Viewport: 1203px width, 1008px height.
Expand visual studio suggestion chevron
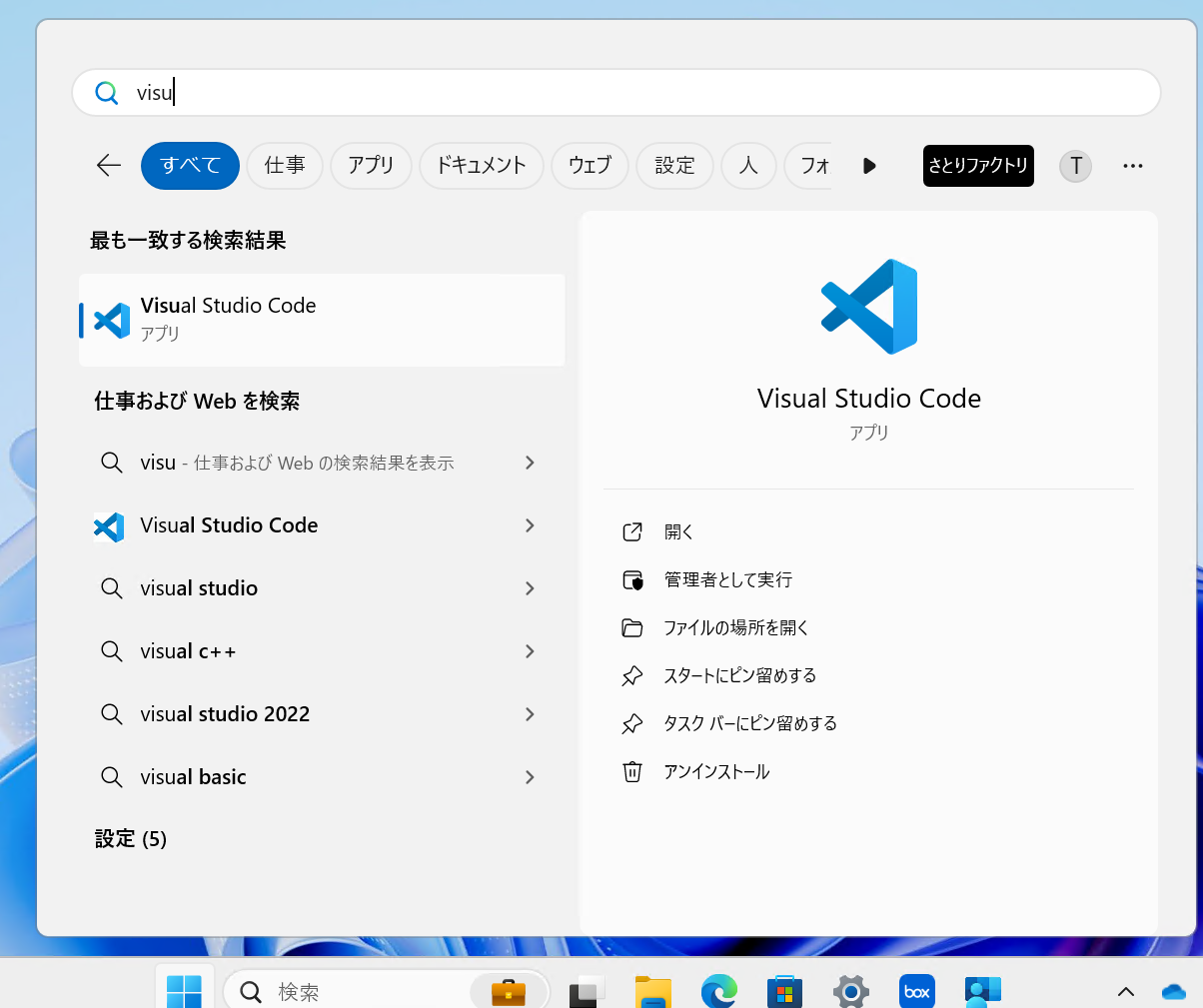coord(530,588)
